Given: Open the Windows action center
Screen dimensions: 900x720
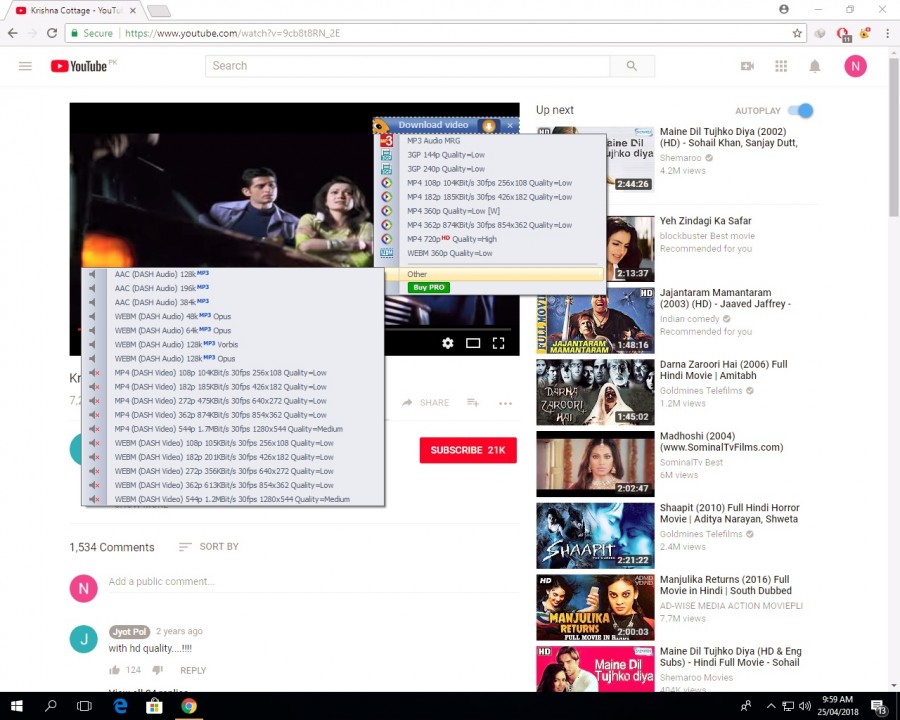Looking at the screenshot, I should tap(878, 706).
